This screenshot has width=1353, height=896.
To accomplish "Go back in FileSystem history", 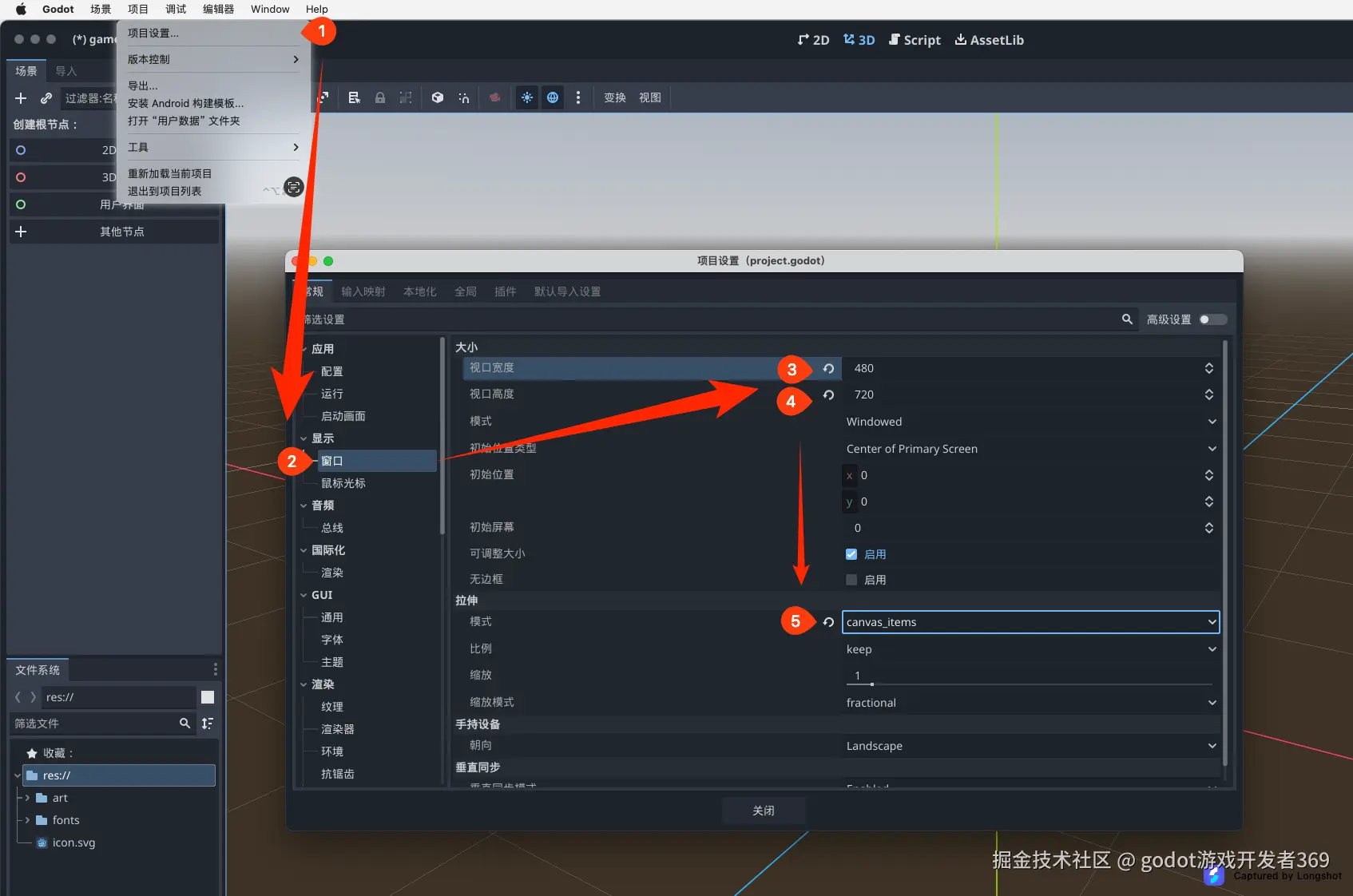I will pyautogui.click(x=18, y=697).
